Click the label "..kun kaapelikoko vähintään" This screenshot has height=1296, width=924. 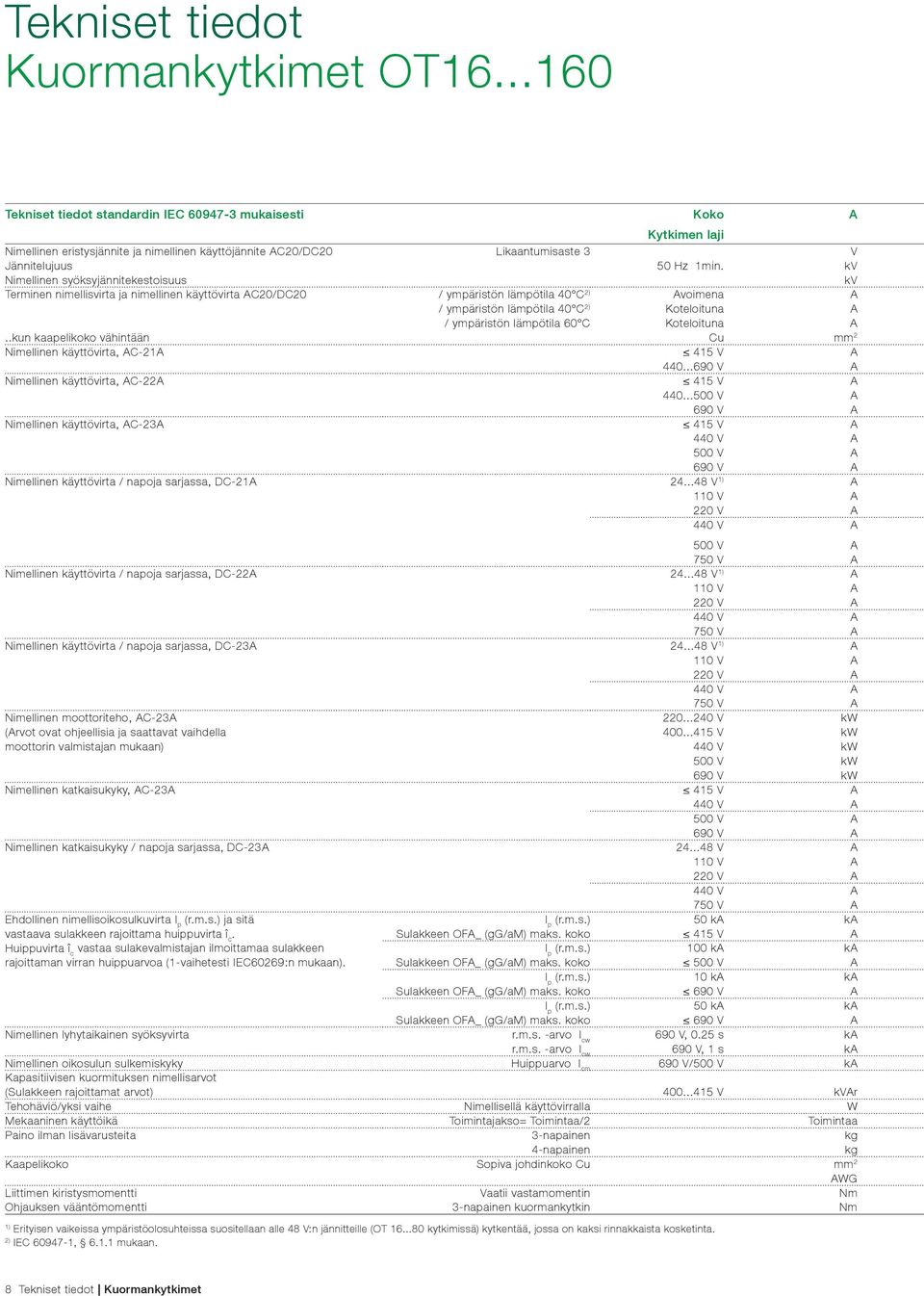point(77,338)
